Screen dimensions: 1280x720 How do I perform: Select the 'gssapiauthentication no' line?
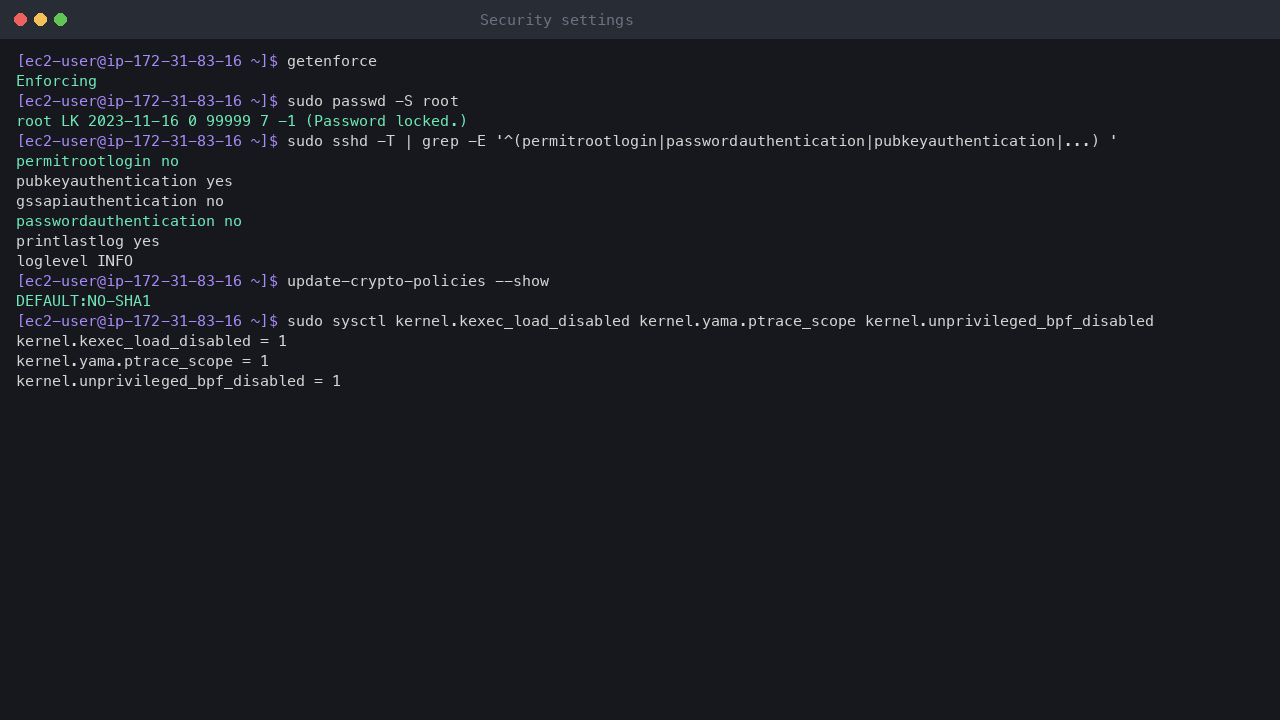point(120,201)
